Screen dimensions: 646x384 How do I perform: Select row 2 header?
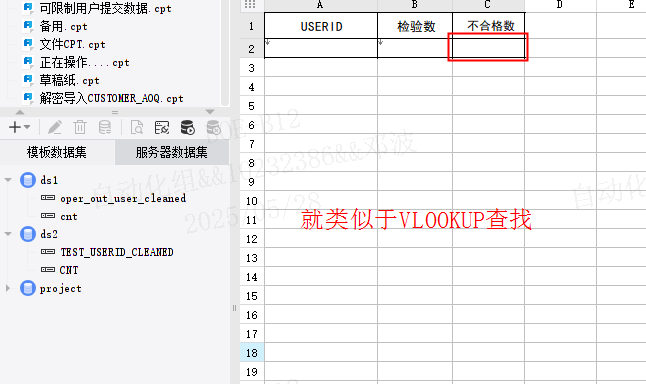pyautogui.click(x=252, y=49)
